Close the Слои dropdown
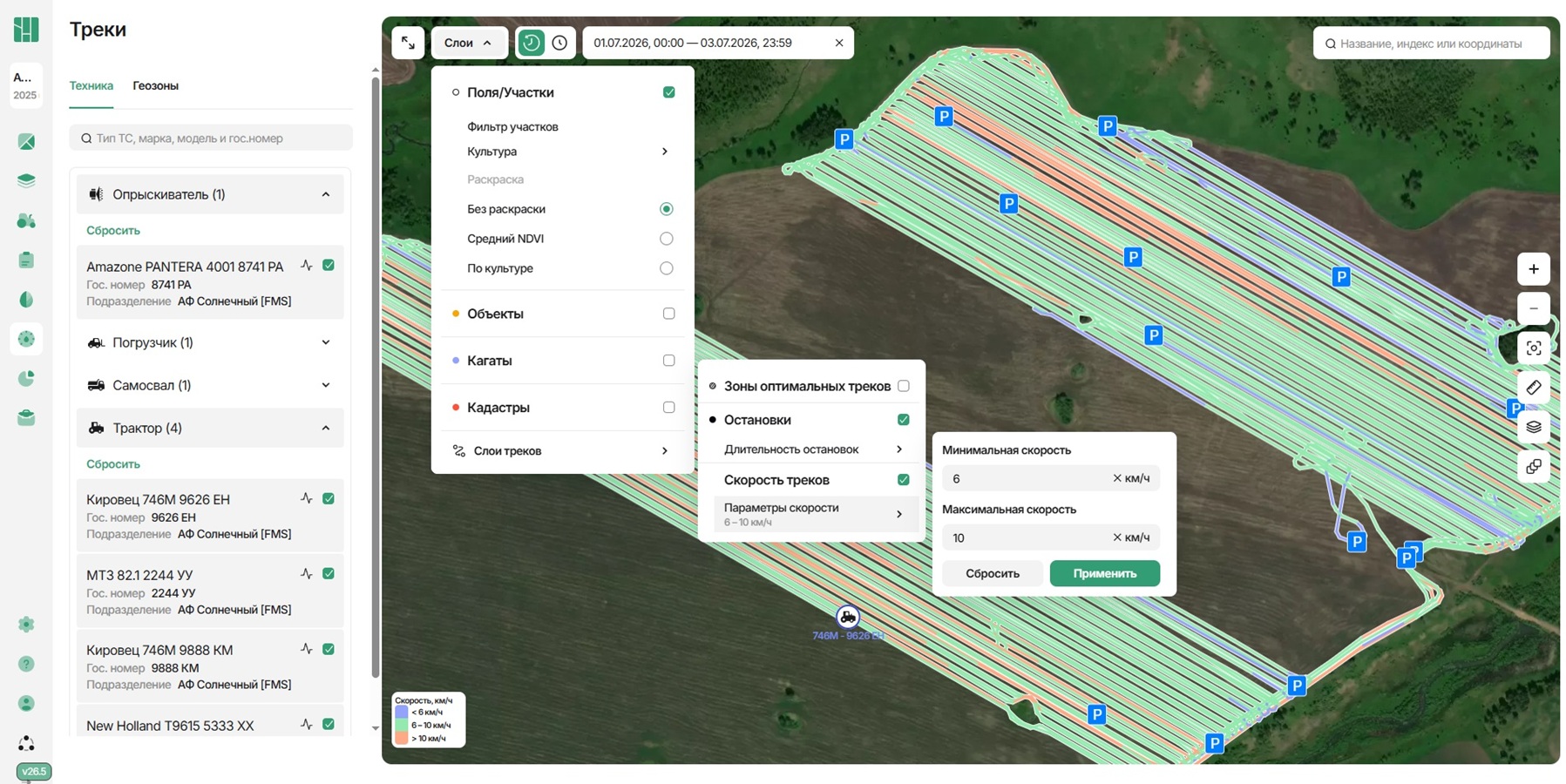This screenshot has width=1566, height=784. 469,43
